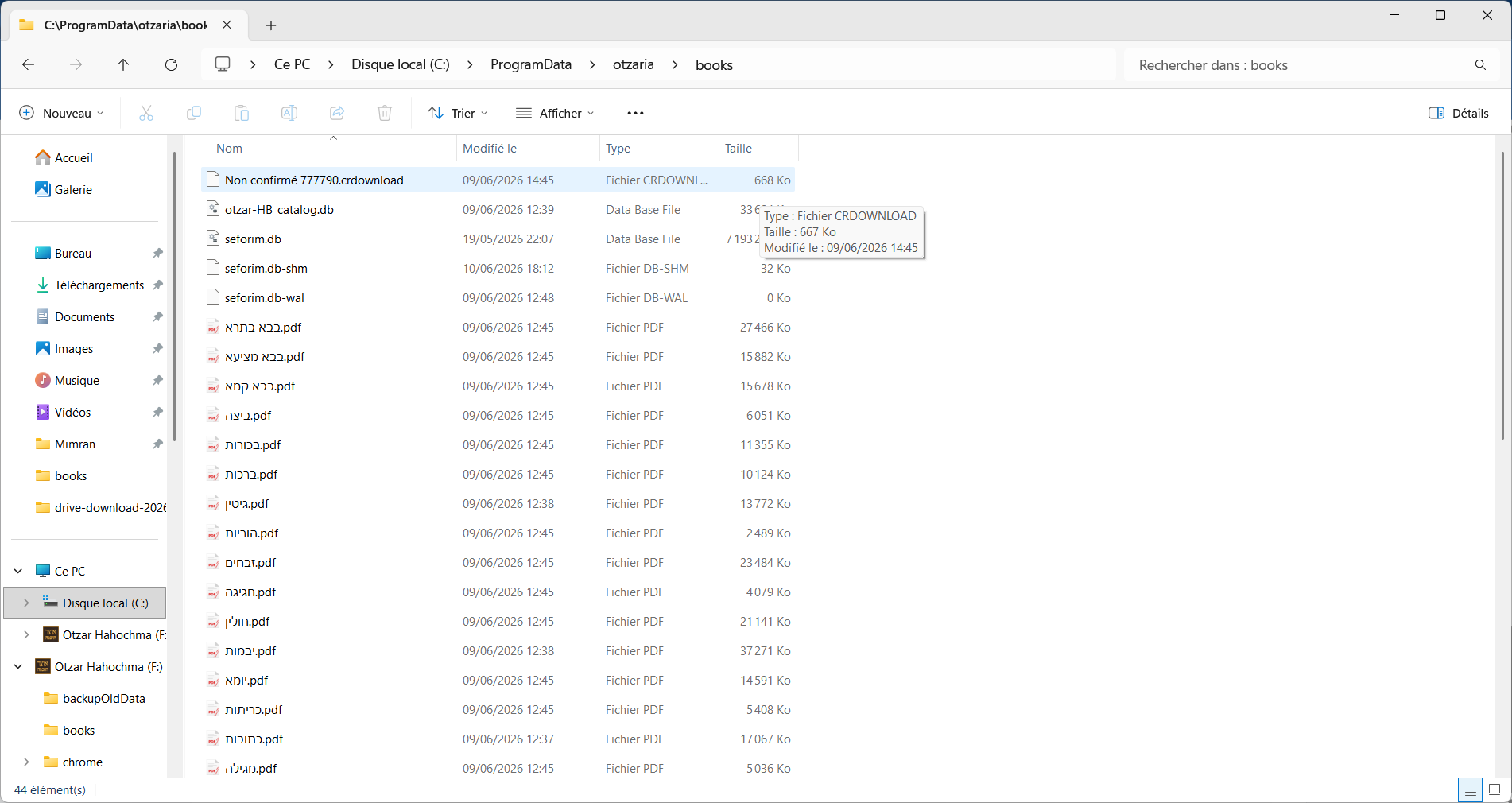Sort by the Modifié le column header
Image resolution: width=1512 pixels, height=803 pixels.
528,149
